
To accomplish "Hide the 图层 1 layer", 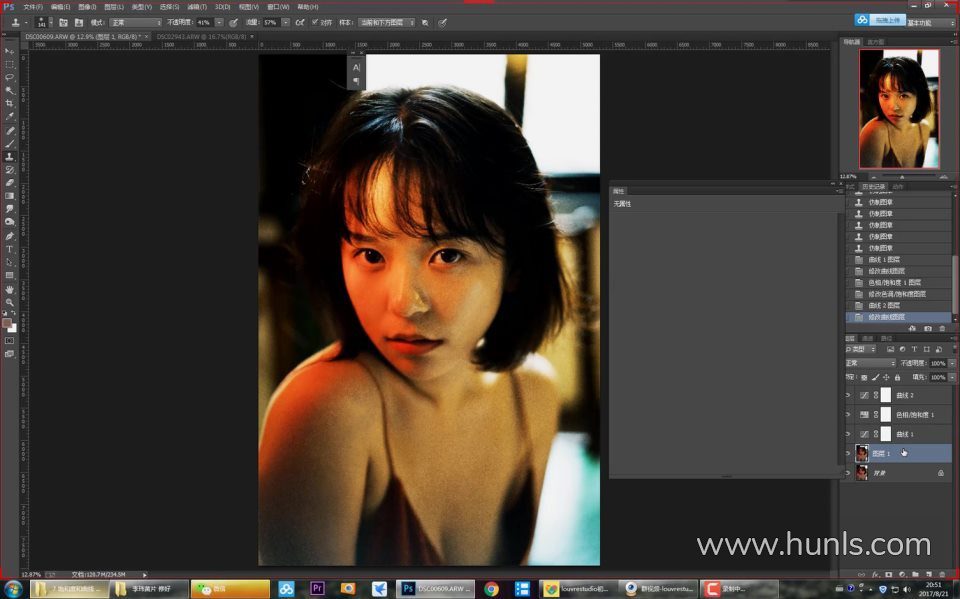I will (x=848, y=454).
